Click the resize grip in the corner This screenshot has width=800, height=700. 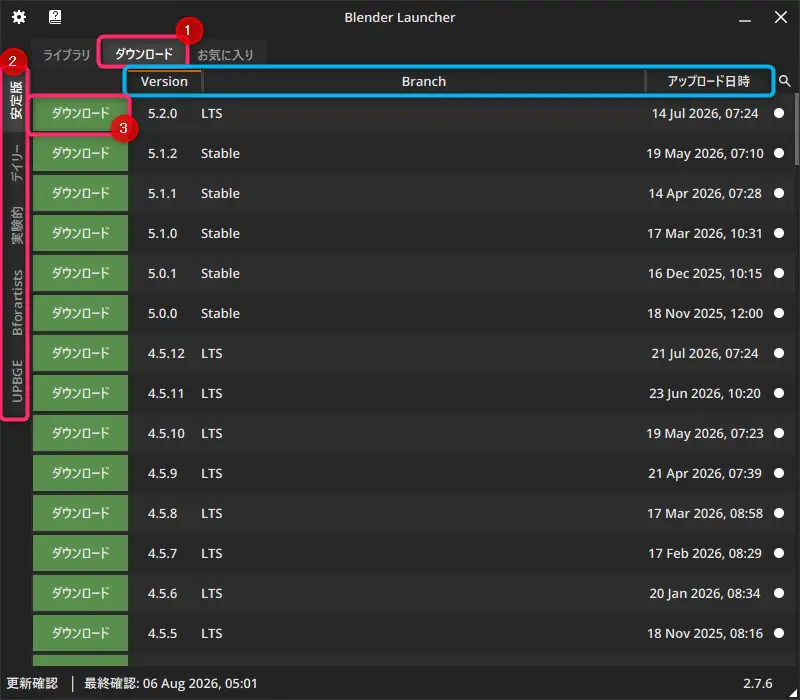pos(793,693)
